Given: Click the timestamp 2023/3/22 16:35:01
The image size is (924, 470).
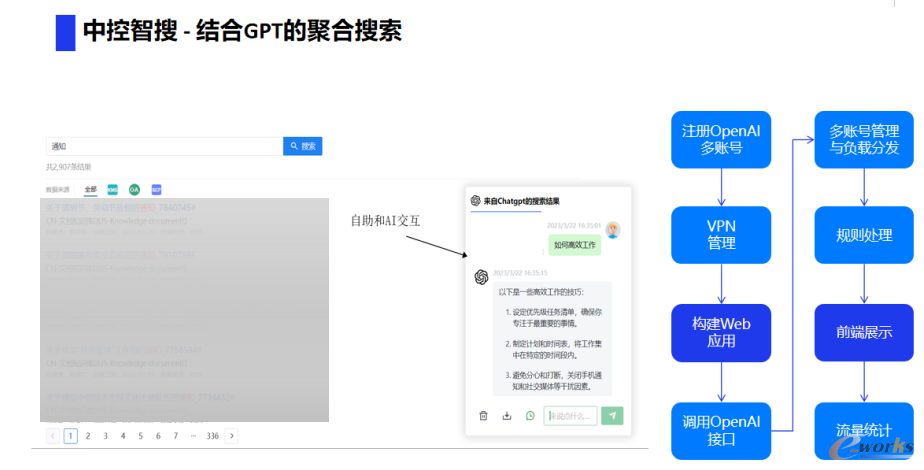Looking at the screenshot, I should pyautogui.click(x=573, y=226).
